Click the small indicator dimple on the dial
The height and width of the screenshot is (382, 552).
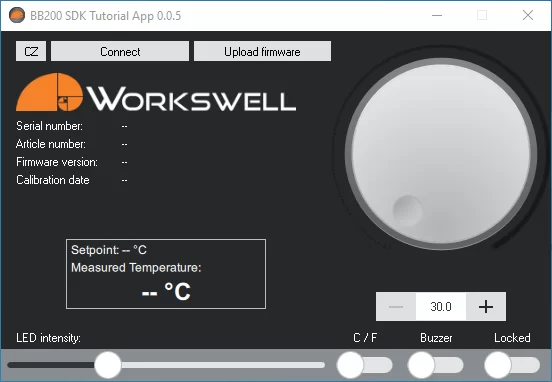pyautogui.click(x=407, y=210)
